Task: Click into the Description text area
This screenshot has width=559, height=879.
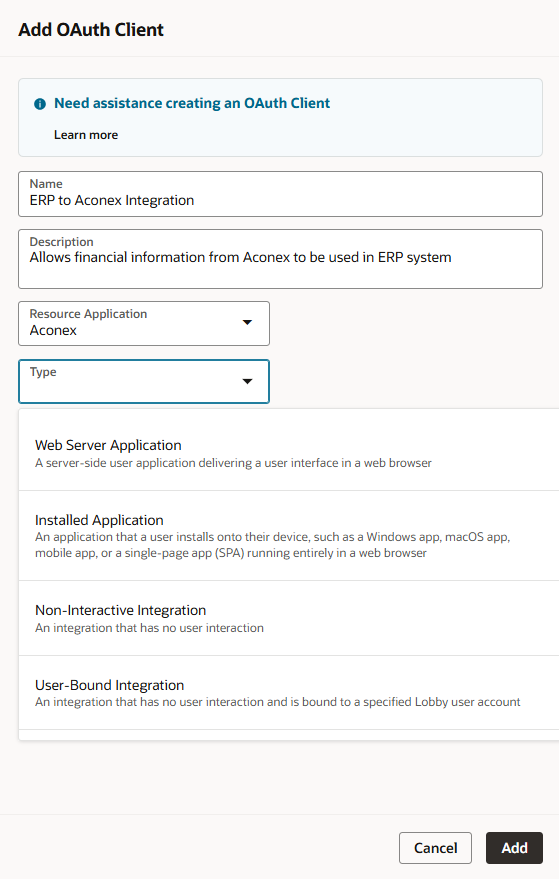Action: 280,259
